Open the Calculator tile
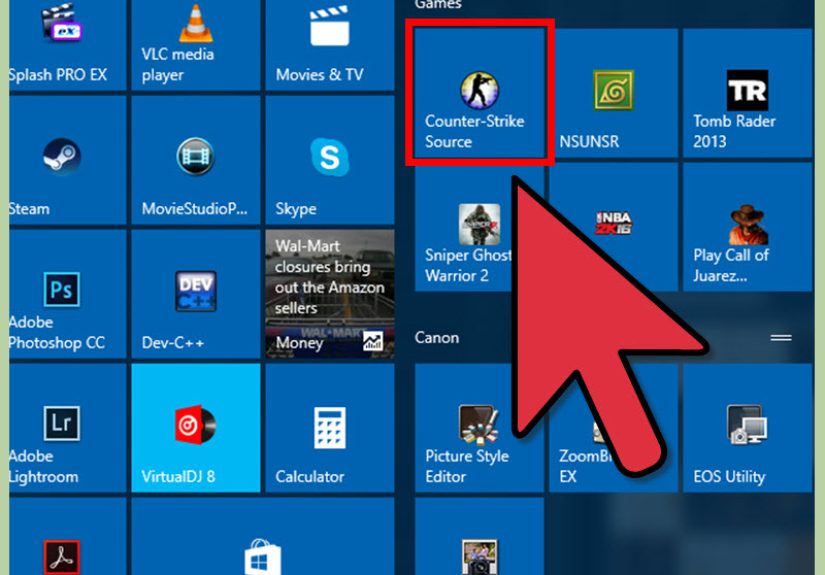Viewport: 825px width, 575px height. click(330, 428)
